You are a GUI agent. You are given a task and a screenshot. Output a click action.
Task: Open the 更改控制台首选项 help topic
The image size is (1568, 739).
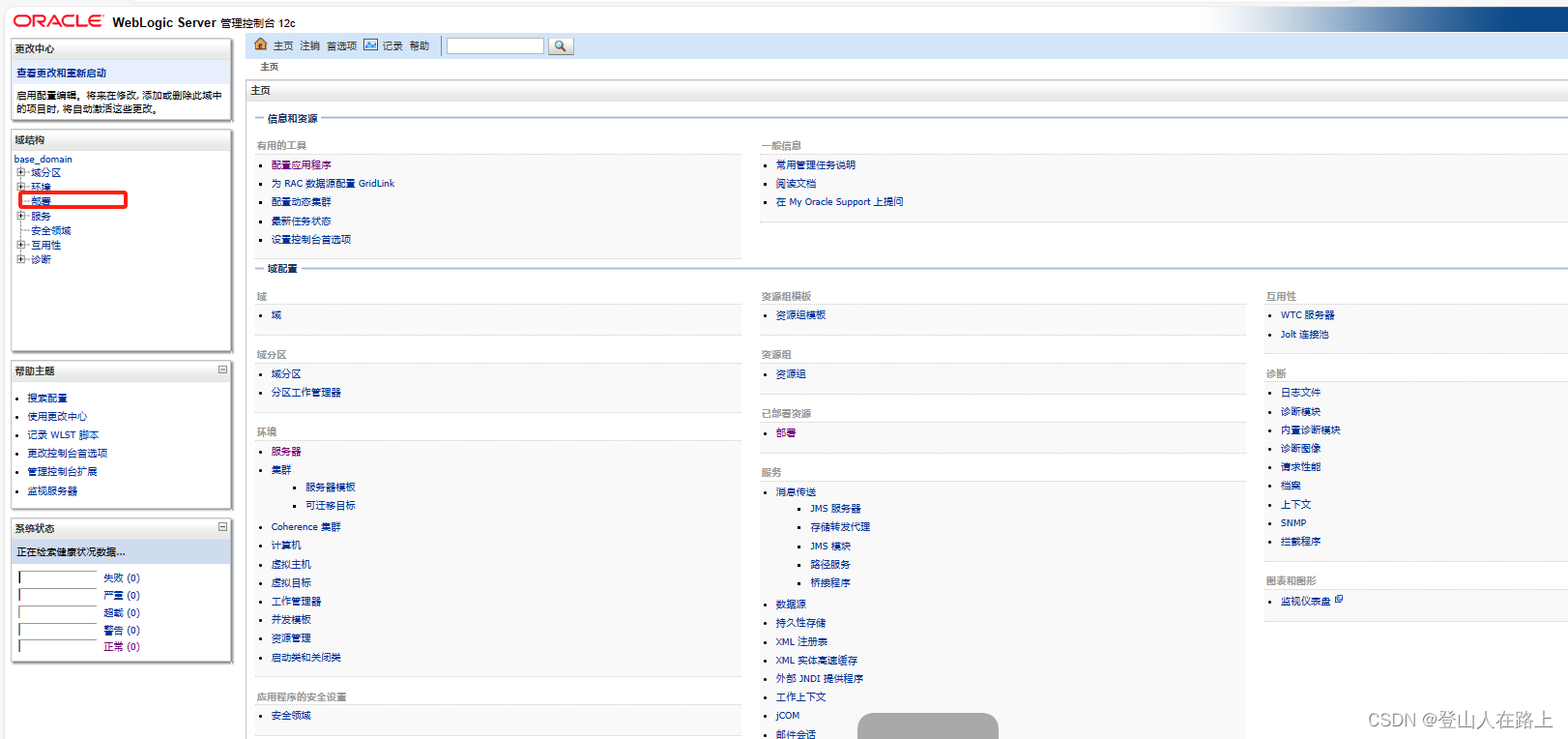pyautogui.click(x=68, y=453)
